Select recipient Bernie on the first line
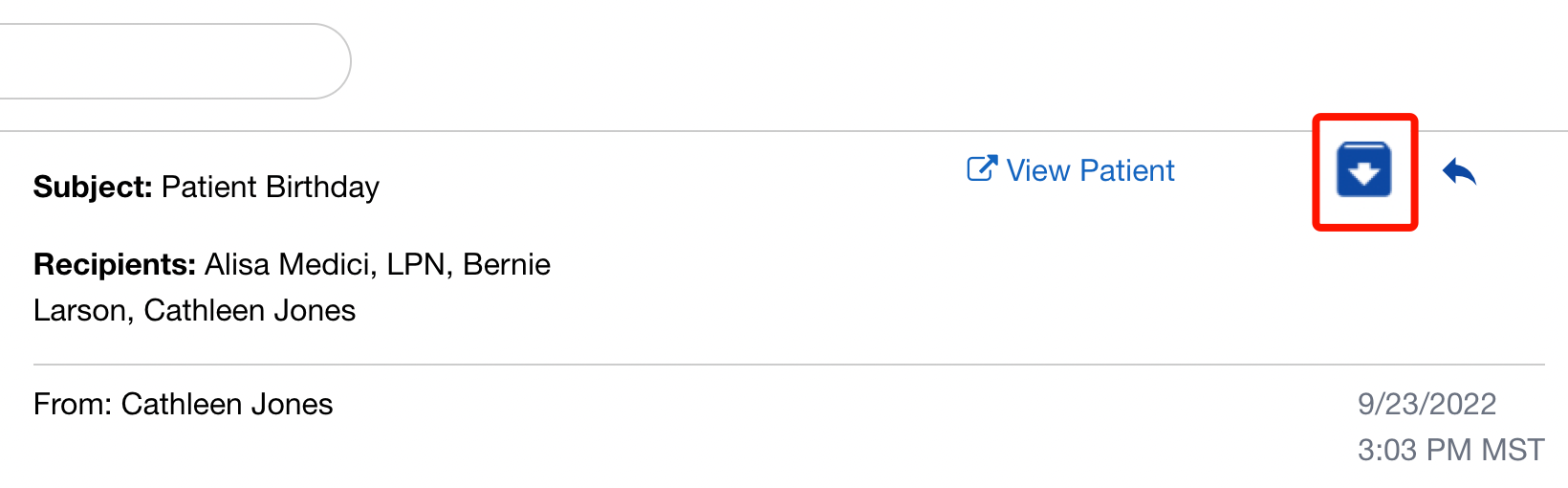The height and width of the screenshot is (488, 1568). pyautogui.click(x=507, y=264)
